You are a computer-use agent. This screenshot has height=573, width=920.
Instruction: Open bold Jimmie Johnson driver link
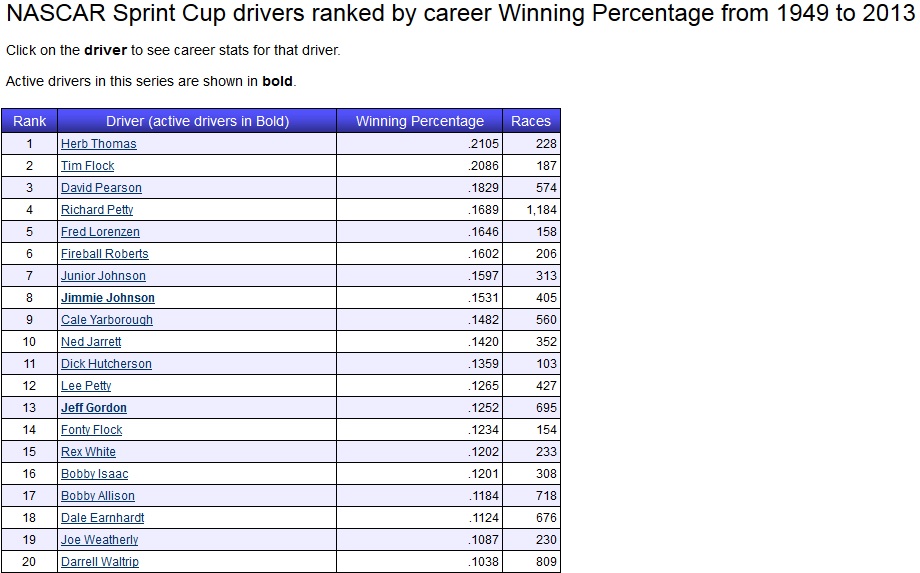[107, 298]
